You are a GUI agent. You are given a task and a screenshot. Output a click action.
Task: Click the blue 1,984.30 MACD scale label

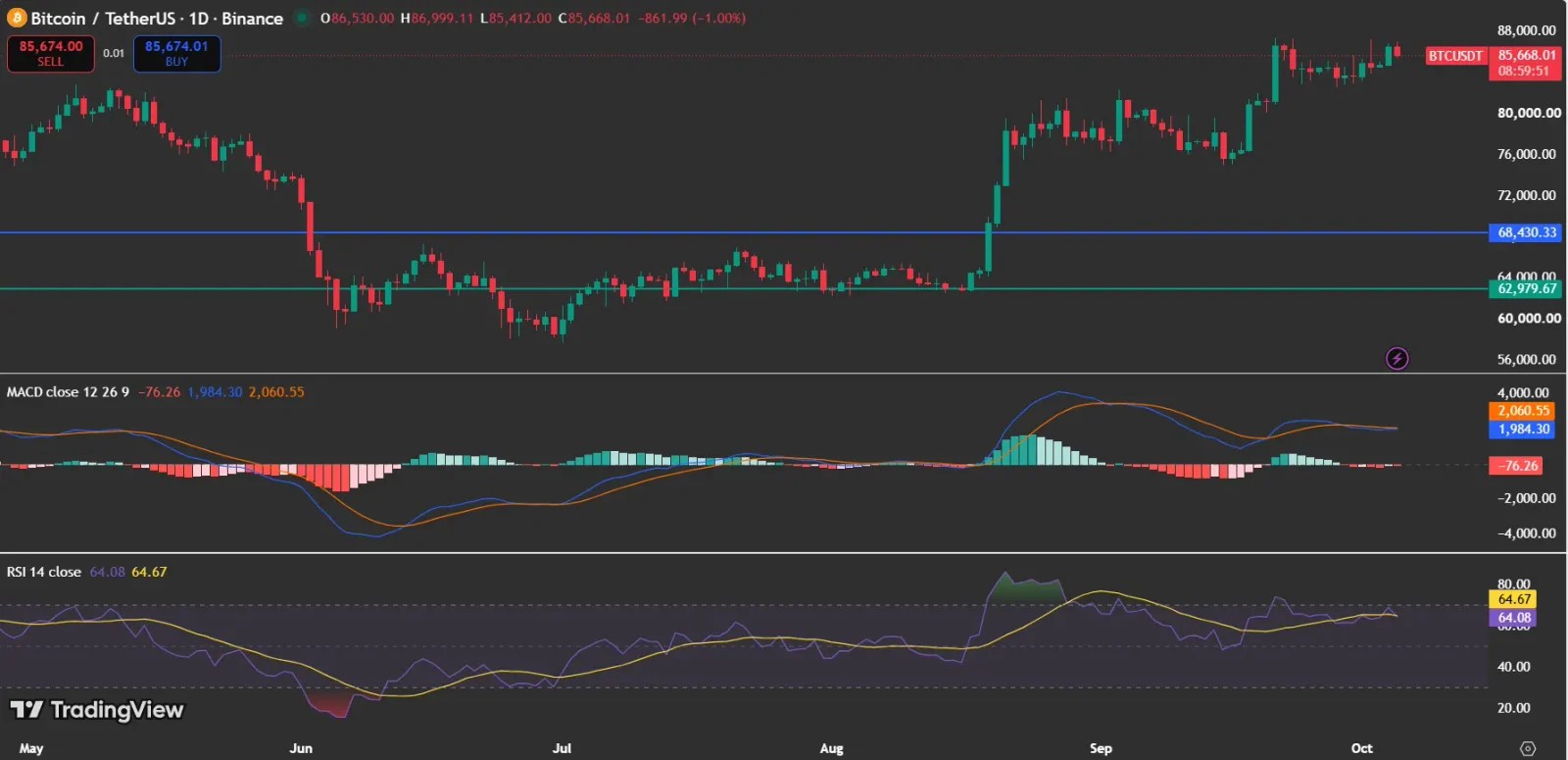click(1523, 429)
